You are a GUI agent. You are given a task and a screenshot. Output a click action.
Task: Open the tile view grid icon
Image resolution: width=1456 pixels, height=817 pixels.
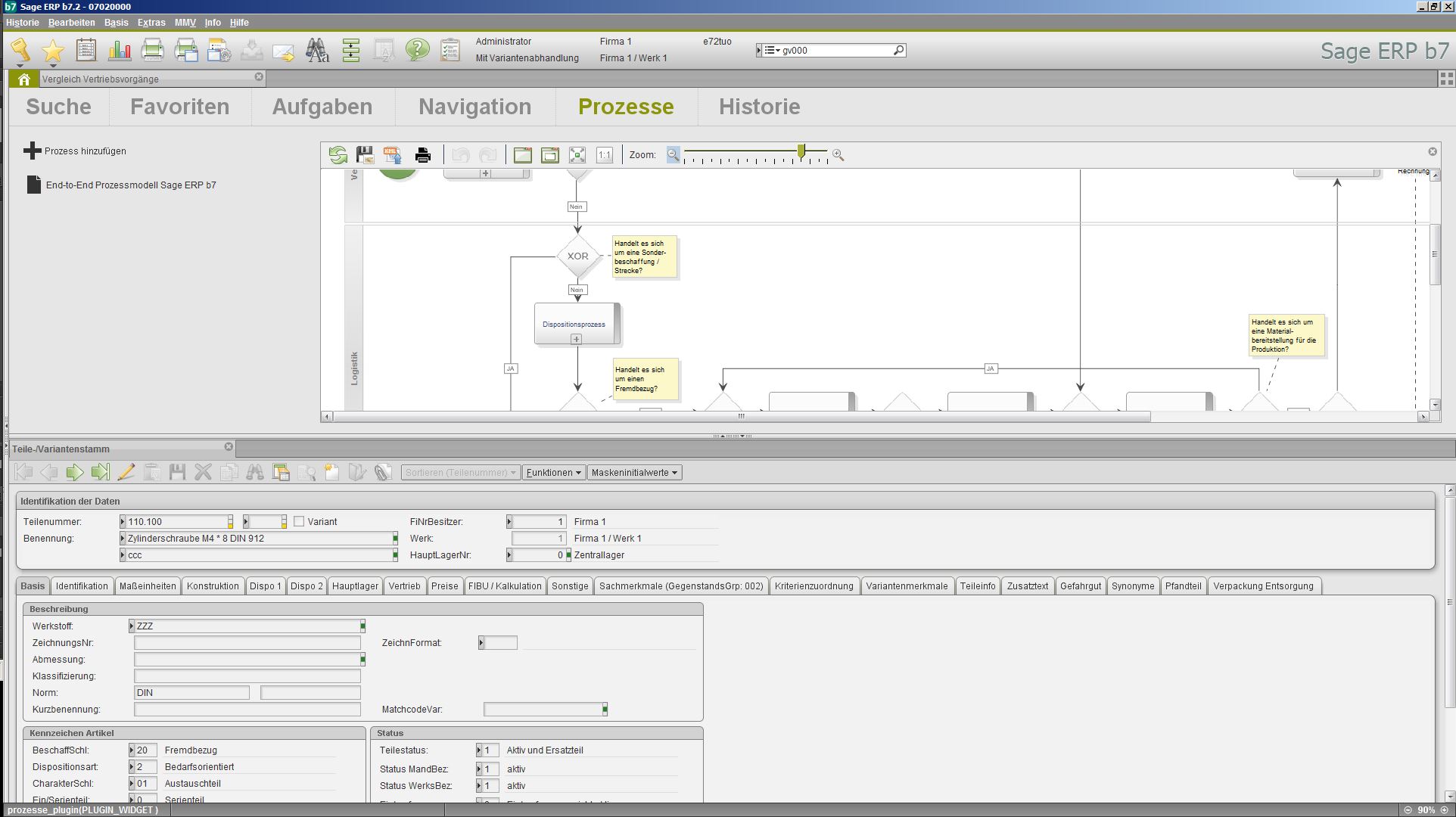pos(1446,79)
